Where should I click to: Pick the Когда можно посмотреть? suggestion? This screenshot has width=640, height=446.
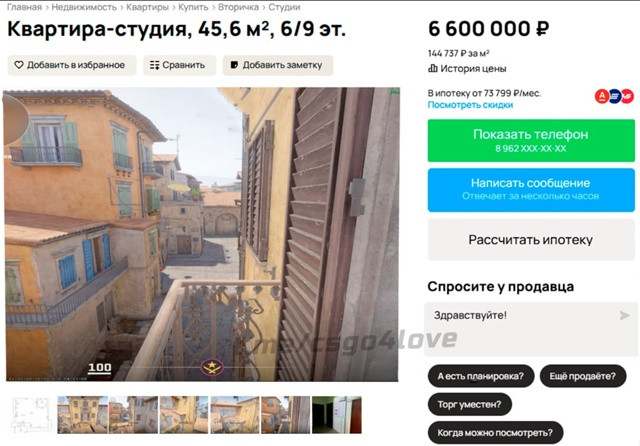coord(495,433)
